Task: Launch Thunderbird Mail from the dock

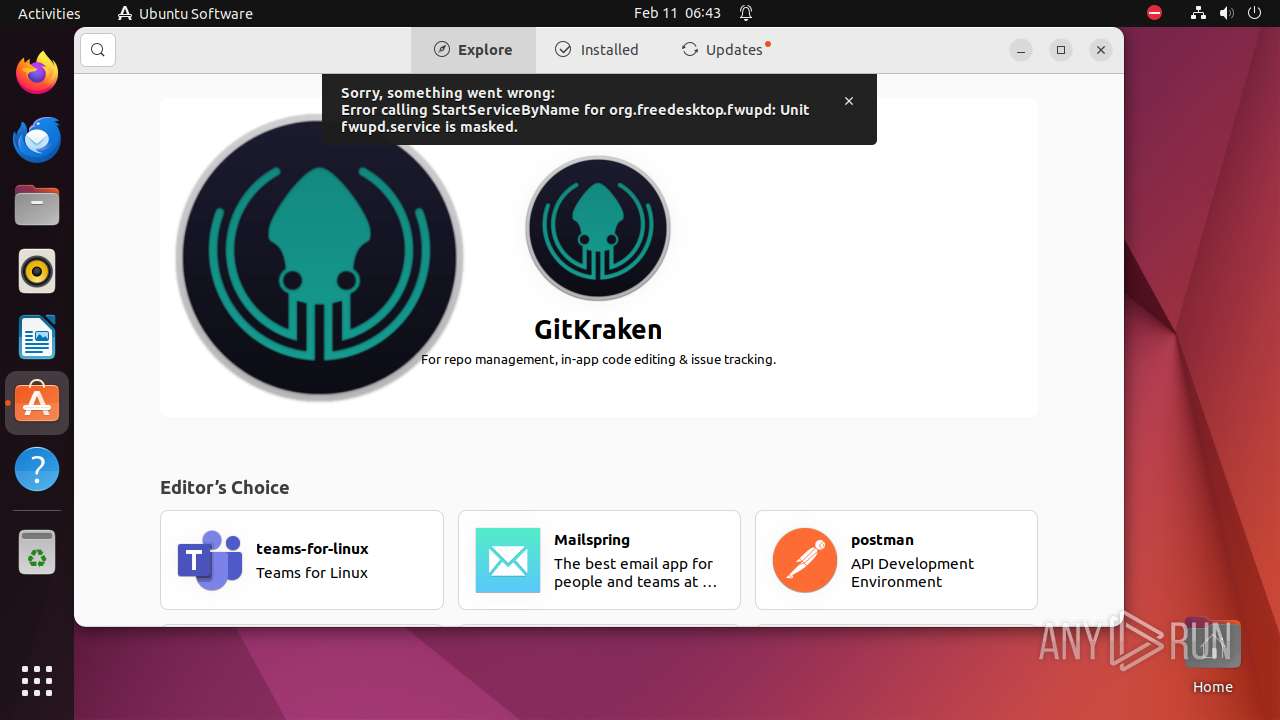Action: click(37, 139)
